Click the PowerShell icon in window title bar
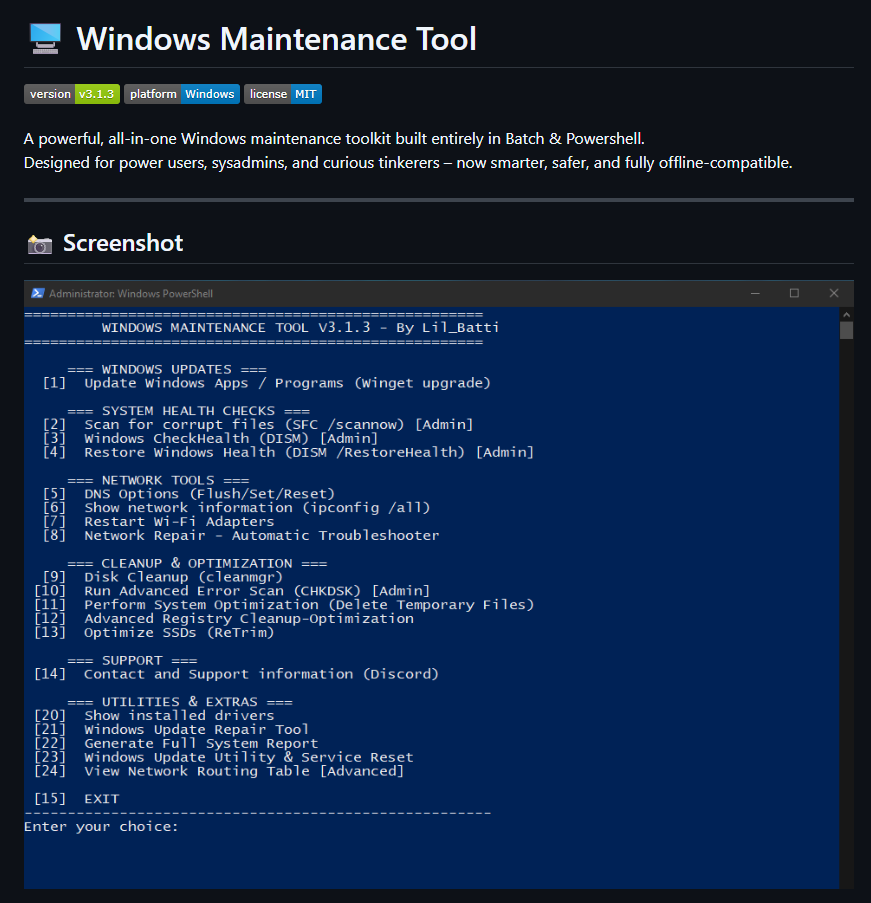Image resolution: width=871 pixels, height=903 pixels. tap(37, 293)
